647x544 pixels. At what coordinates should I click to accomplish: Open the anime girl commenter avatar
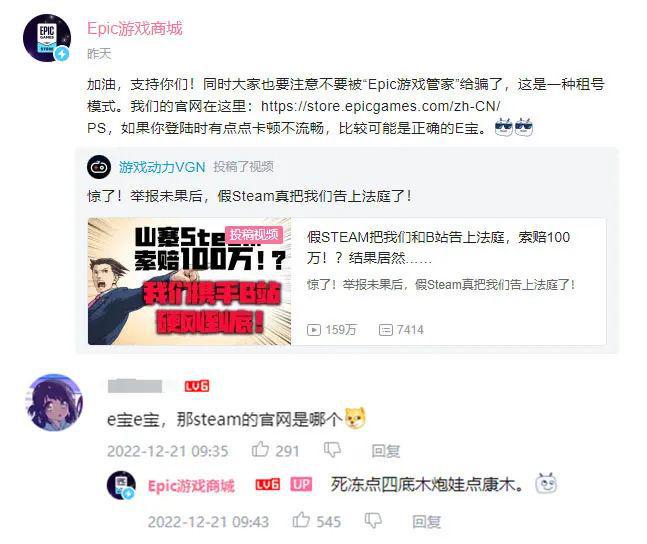54,402
